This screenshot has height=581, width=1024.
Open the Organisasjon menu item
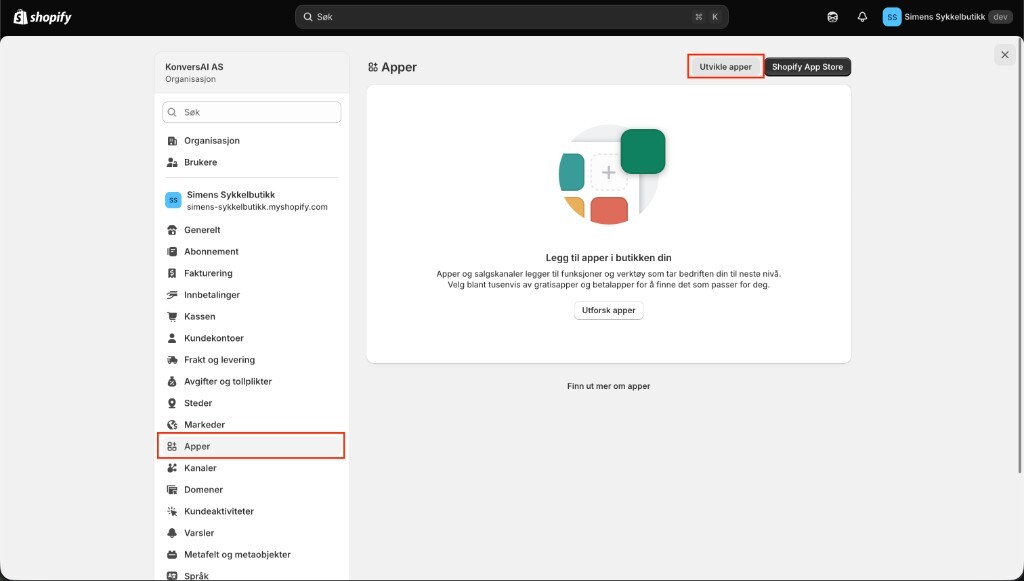point(251,141)
